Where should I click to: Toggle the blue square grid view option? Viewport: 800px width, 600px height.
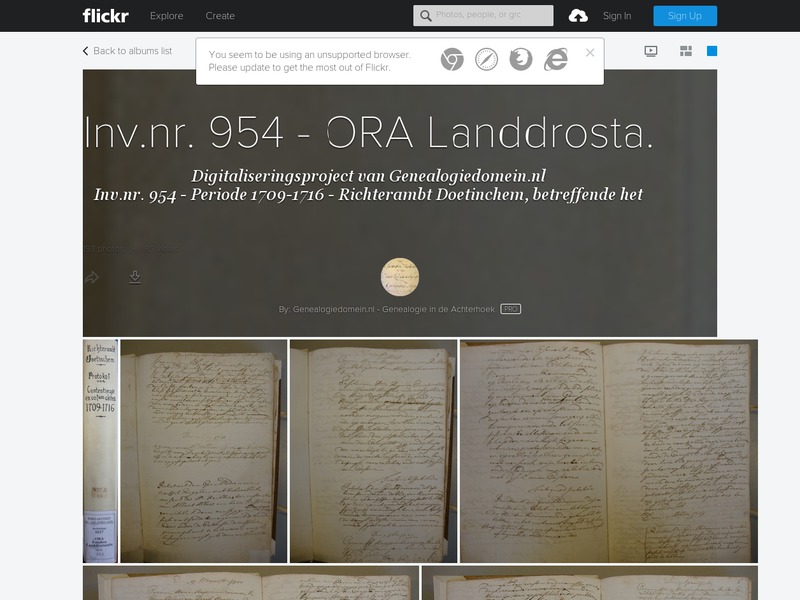click(713, 50)
